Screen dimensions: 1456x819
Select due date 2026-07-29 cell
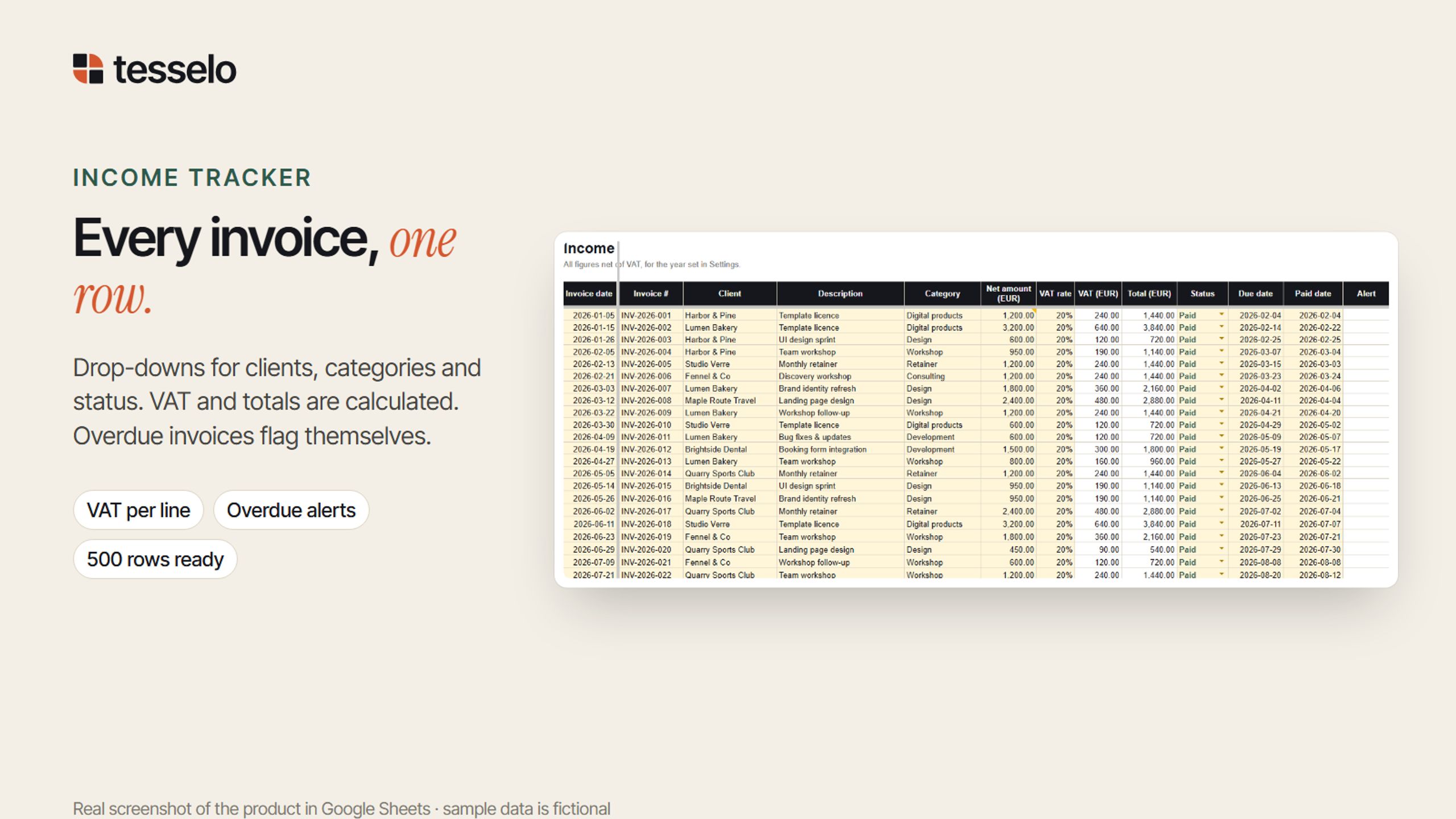click(x=1255, y=549)
